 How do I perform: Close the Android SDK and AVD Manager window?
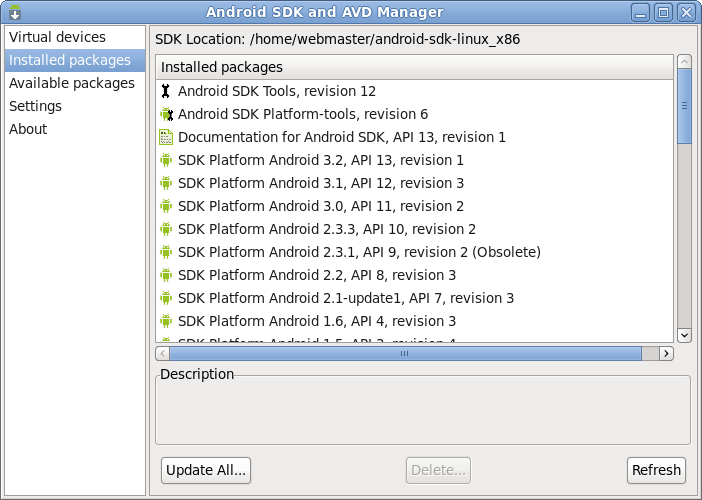[686, 12]
